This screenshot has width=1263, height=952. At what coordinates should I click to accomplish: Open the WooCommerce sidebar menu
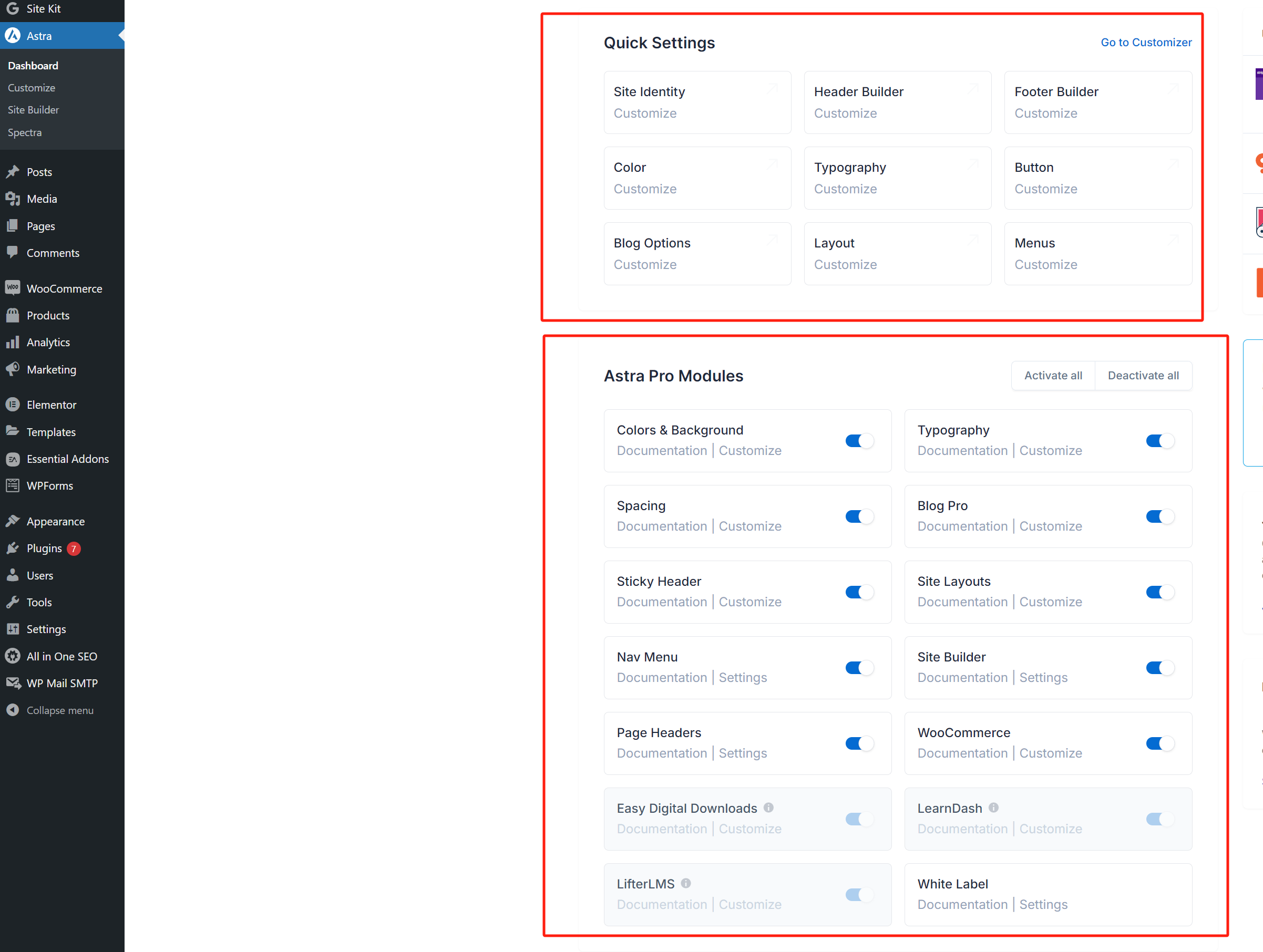(62, 288)
